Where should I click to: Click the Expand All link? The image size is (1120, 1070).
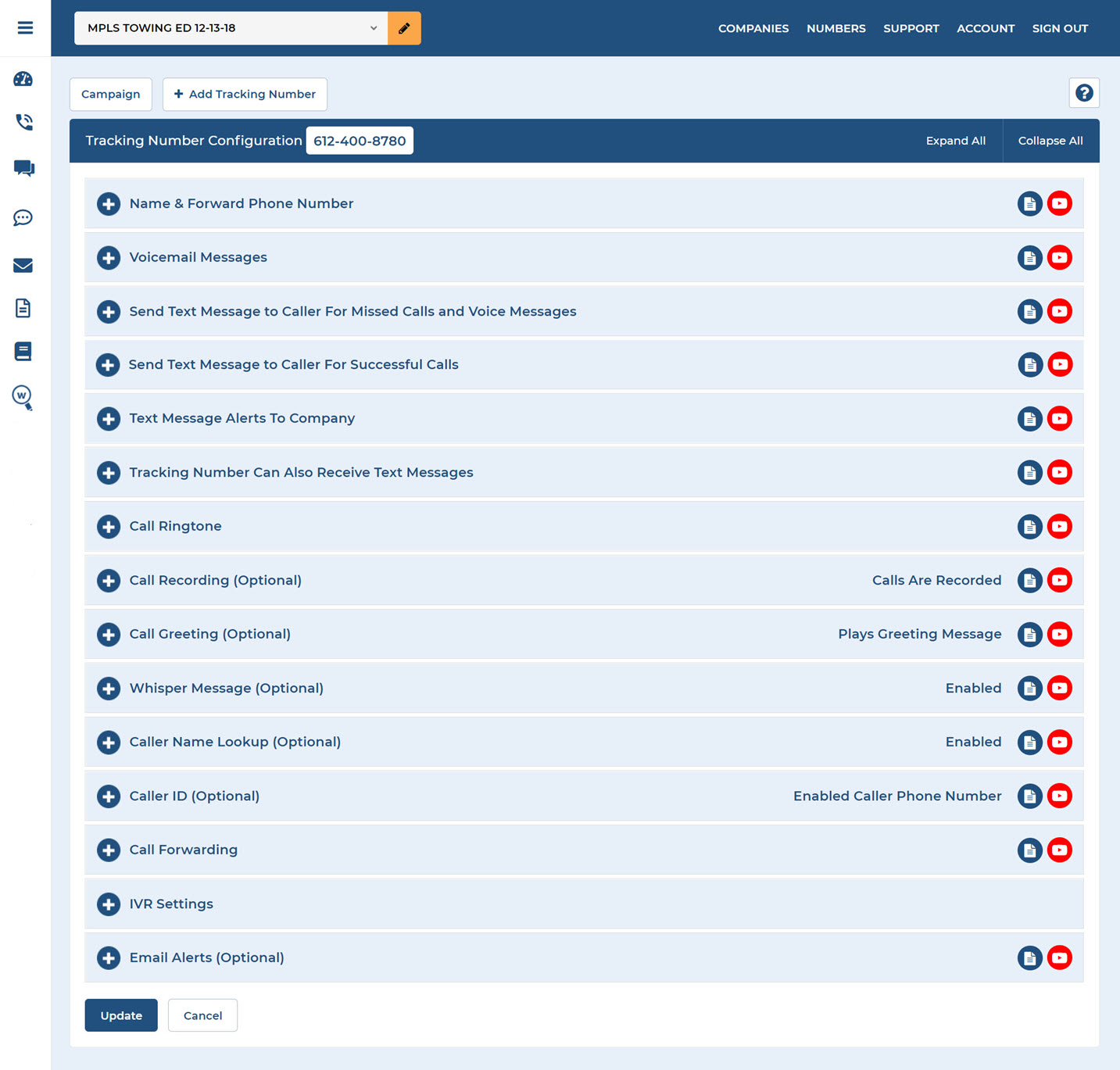(x=955, y=141)
